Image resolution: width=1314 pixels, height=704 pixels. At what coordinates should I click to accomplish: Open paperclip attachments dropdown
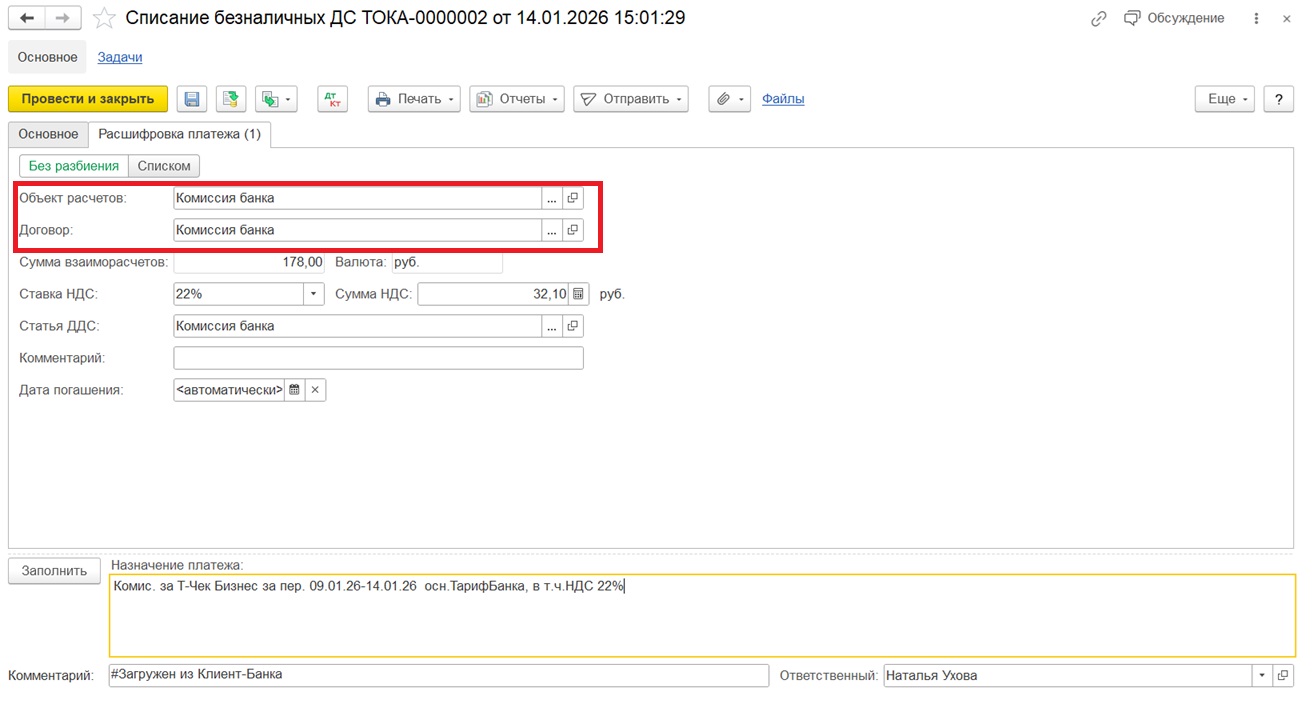730,99
